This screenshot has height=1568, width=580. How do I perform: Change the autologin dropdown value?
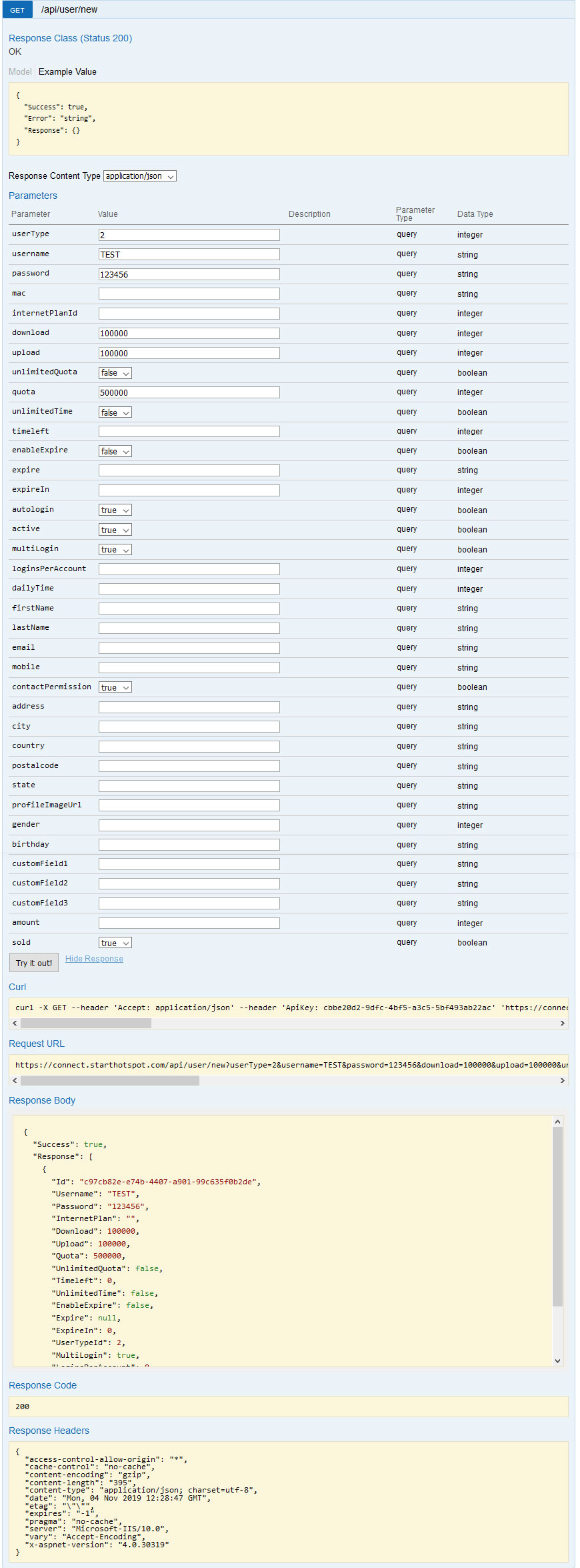tap(115, 510)
